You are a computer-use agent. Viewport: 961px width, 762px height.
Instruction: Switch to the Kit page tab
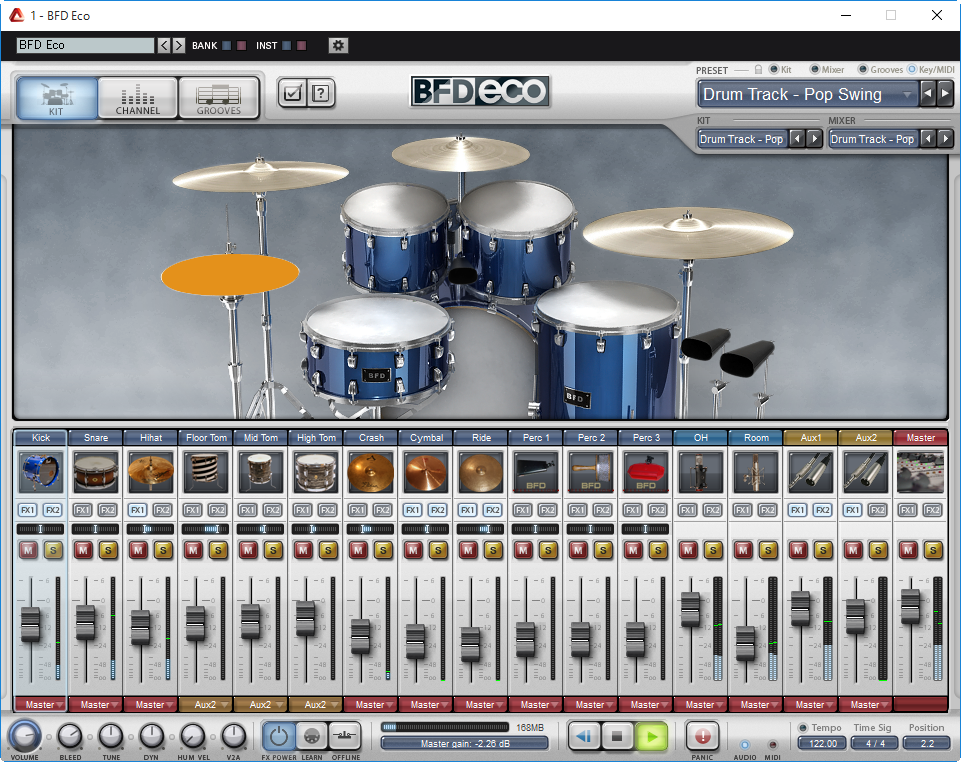56,97
